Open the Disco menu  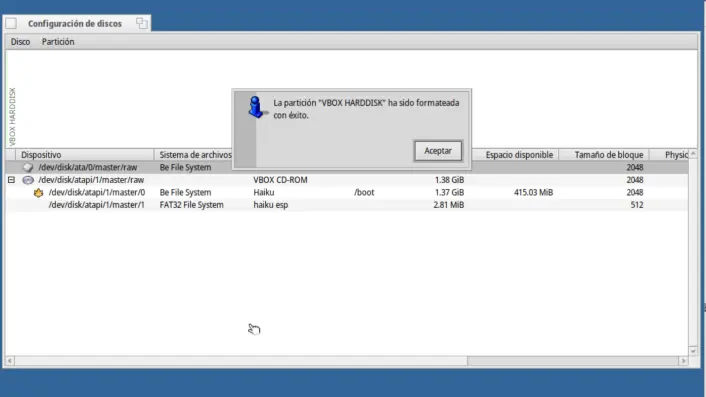coord(20,42)
